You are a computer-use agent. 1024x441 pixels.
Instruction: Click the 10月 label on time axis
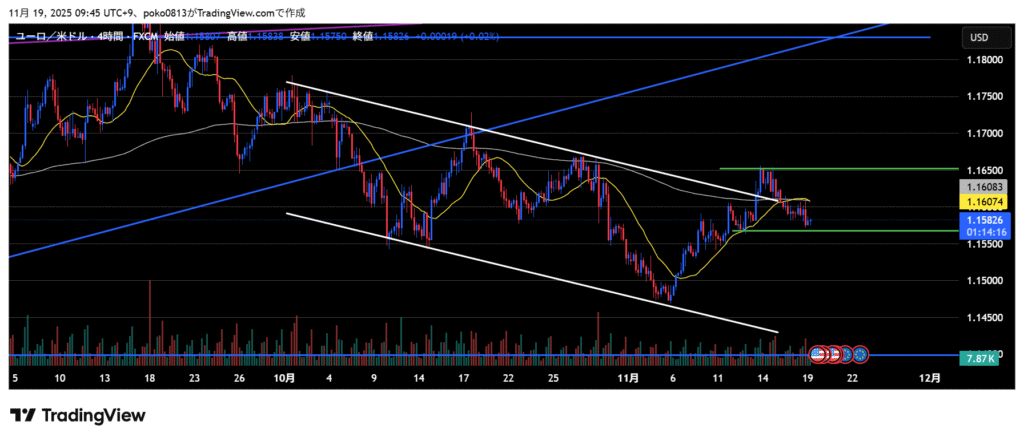[284, 379]
